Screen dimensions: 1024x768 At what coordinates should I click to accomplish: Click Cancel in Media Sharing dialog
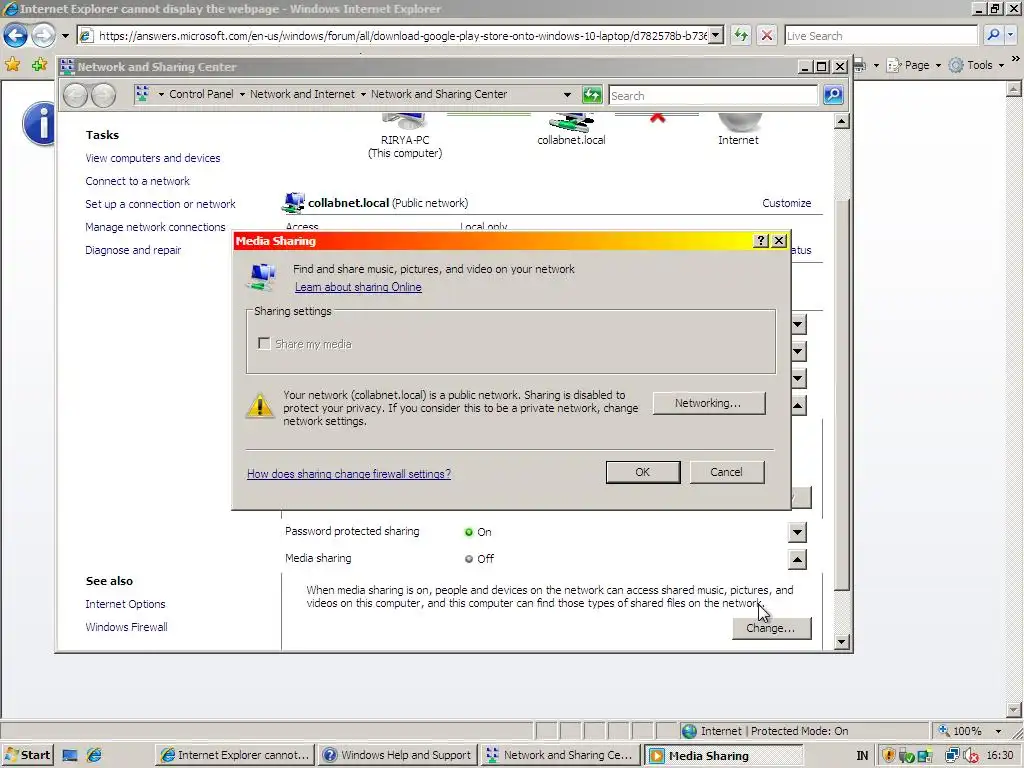pyautogui.click(x=726, y=472)
